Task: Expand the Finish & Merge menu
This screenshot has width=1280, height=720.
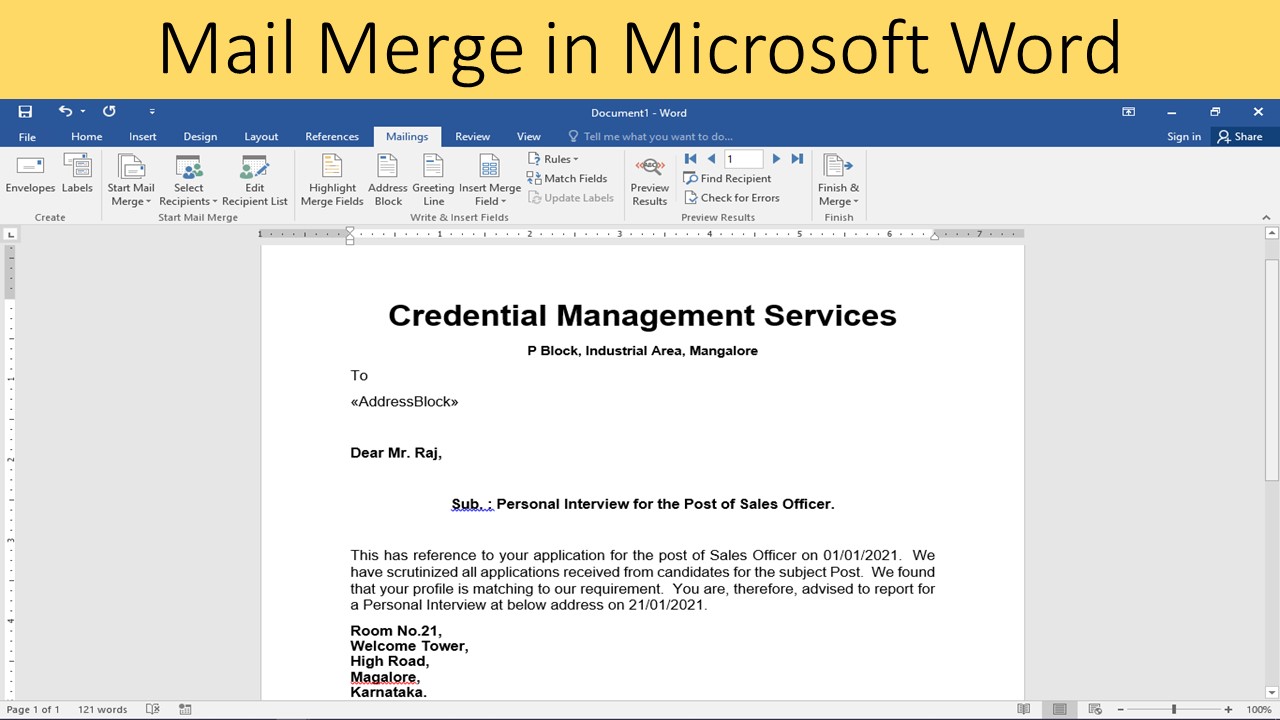Action: click(x=838, y=178)
